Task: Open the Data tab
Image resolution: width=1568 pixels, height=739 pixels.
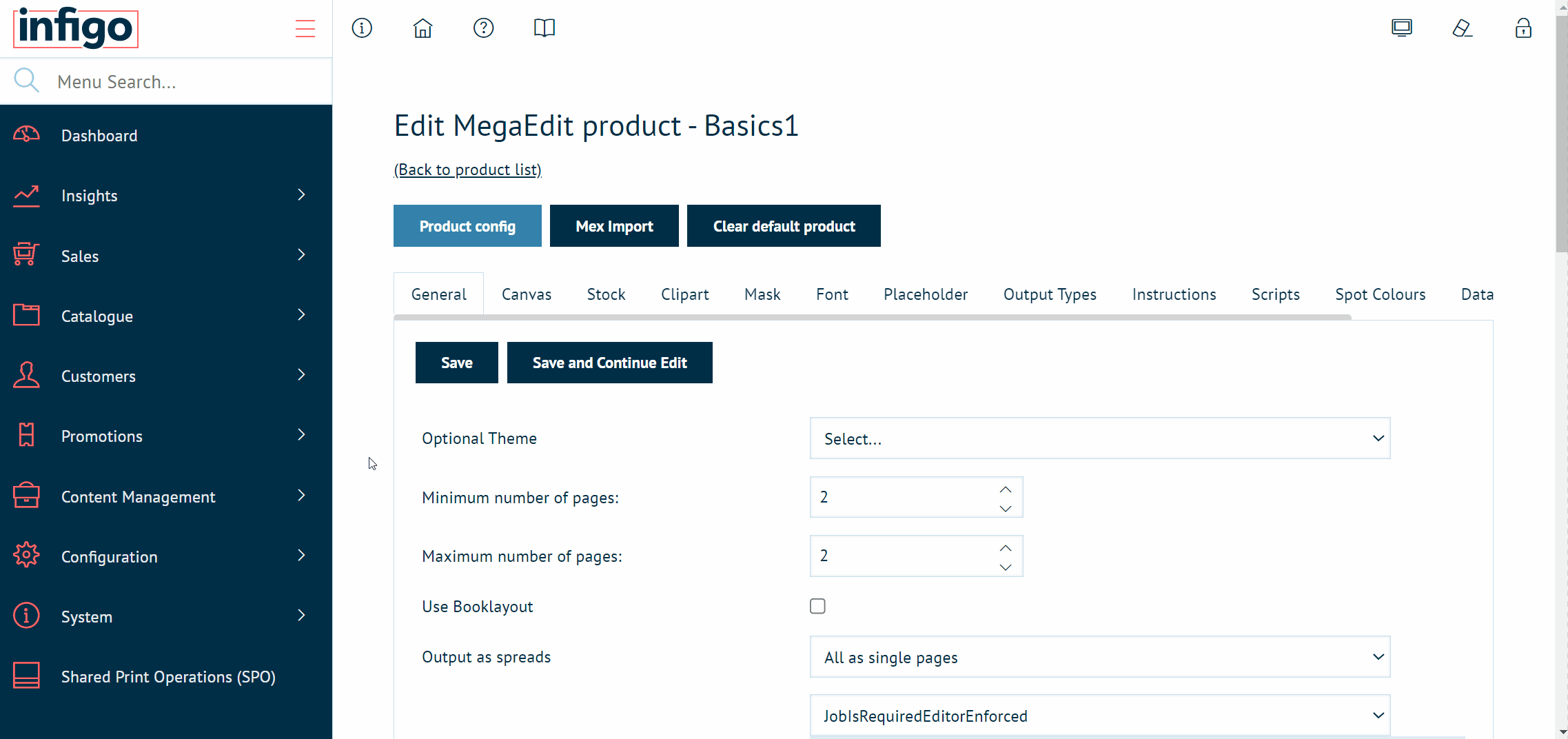Action: point(1477,294)
